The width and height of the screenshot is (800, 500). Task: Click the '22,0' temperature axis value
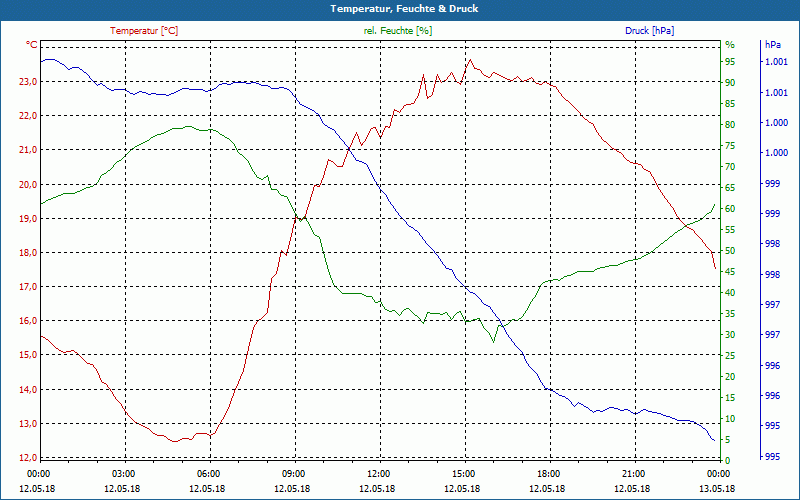(28, 116)
